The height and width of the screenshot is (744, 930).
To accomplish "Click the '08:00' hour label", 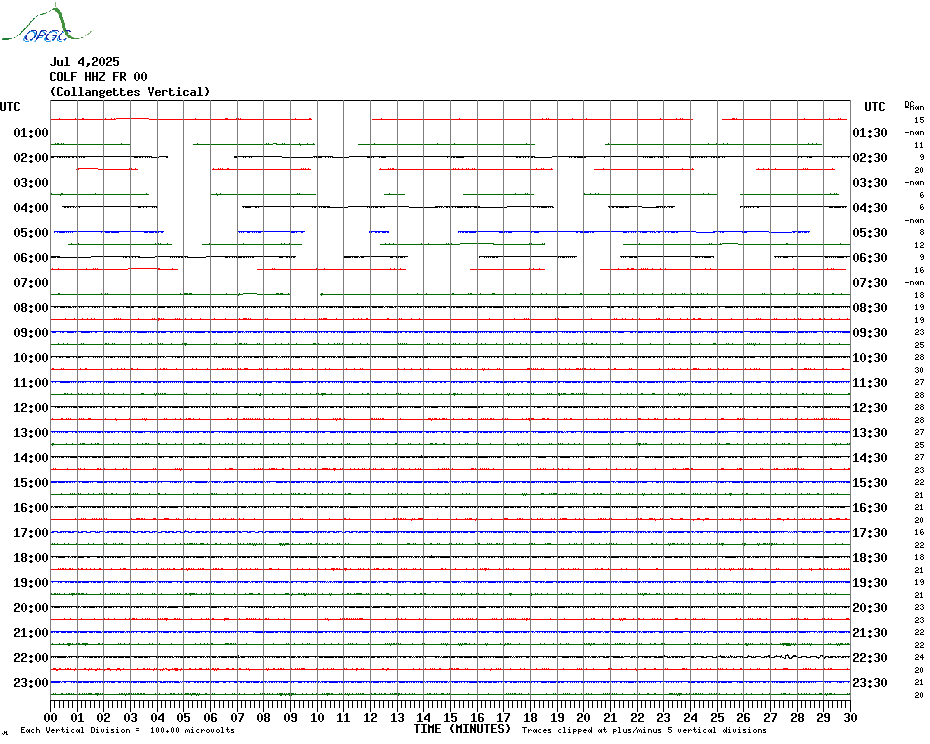I will point(31,308).
